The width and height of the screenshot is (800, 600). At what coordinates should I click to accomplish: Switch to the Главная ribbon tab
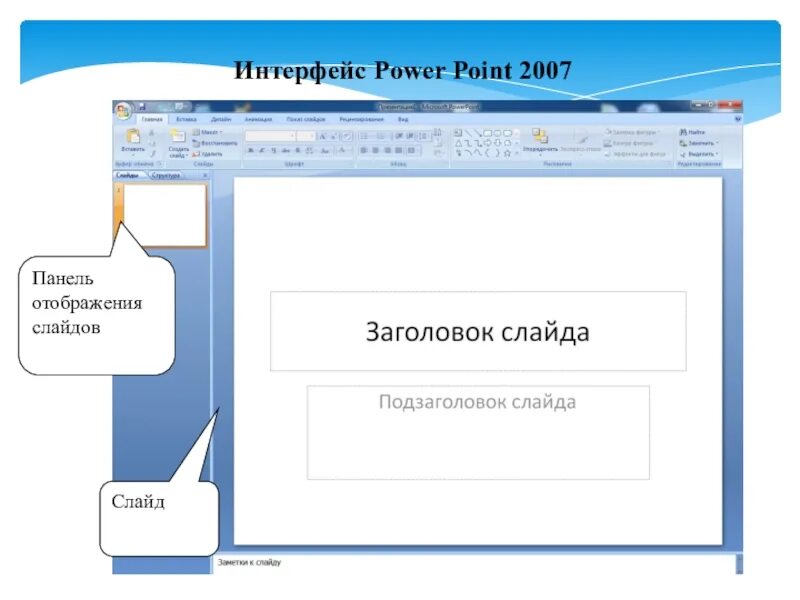point(152,119)
